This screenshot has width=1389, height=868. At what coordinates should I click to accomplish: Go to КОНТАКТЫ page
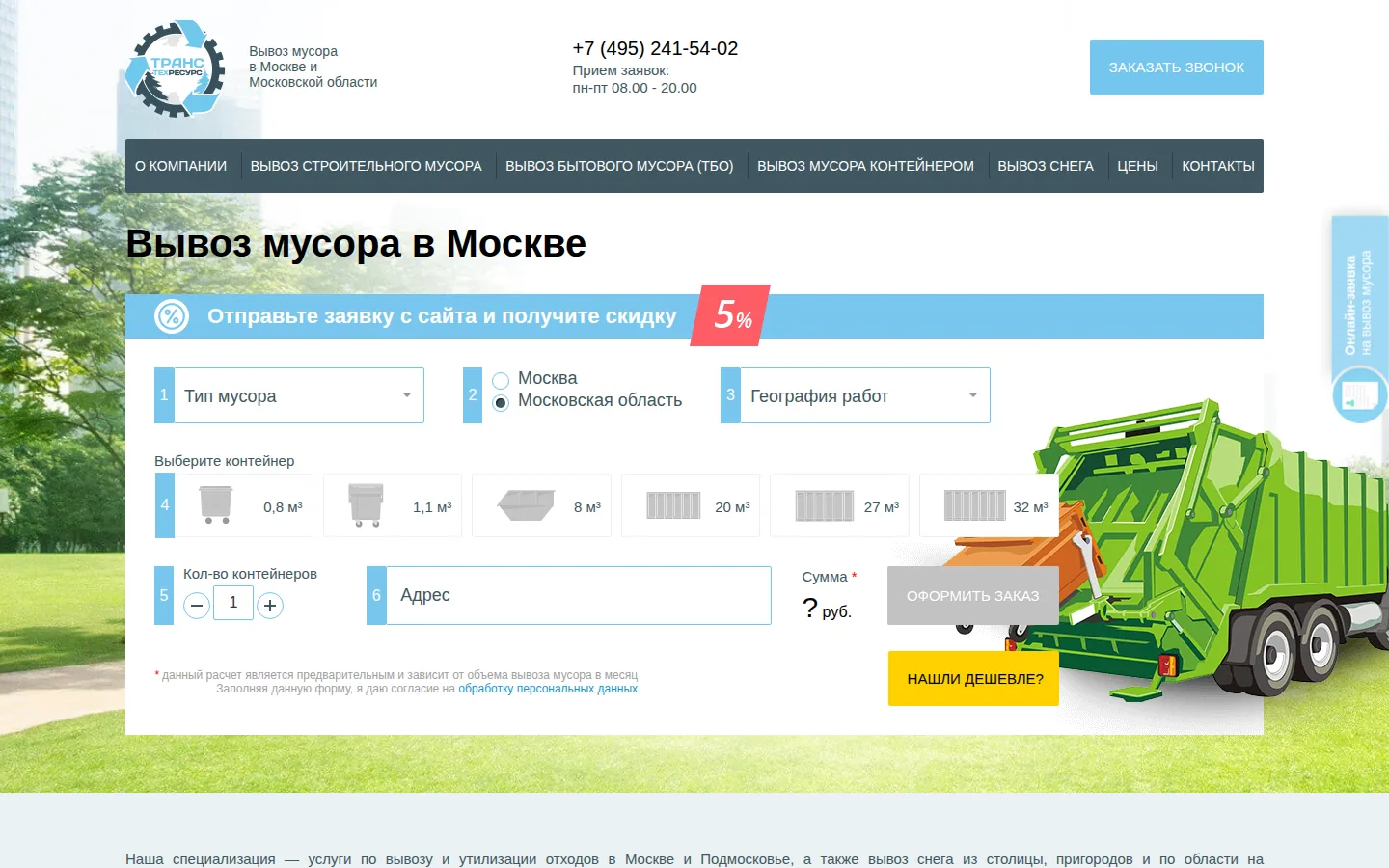tap(1218, 166)
